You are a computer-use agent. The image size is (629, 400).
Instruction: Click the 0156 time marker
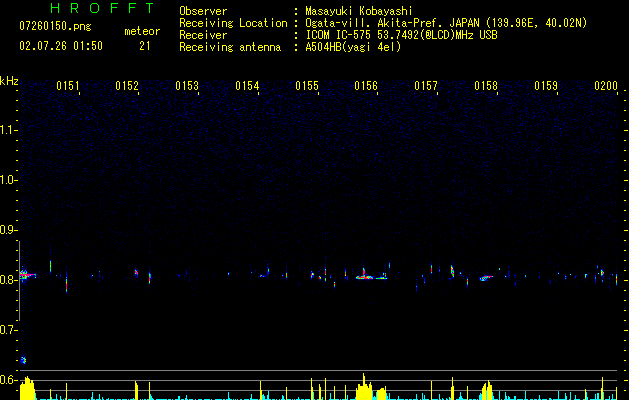(366, 86)
